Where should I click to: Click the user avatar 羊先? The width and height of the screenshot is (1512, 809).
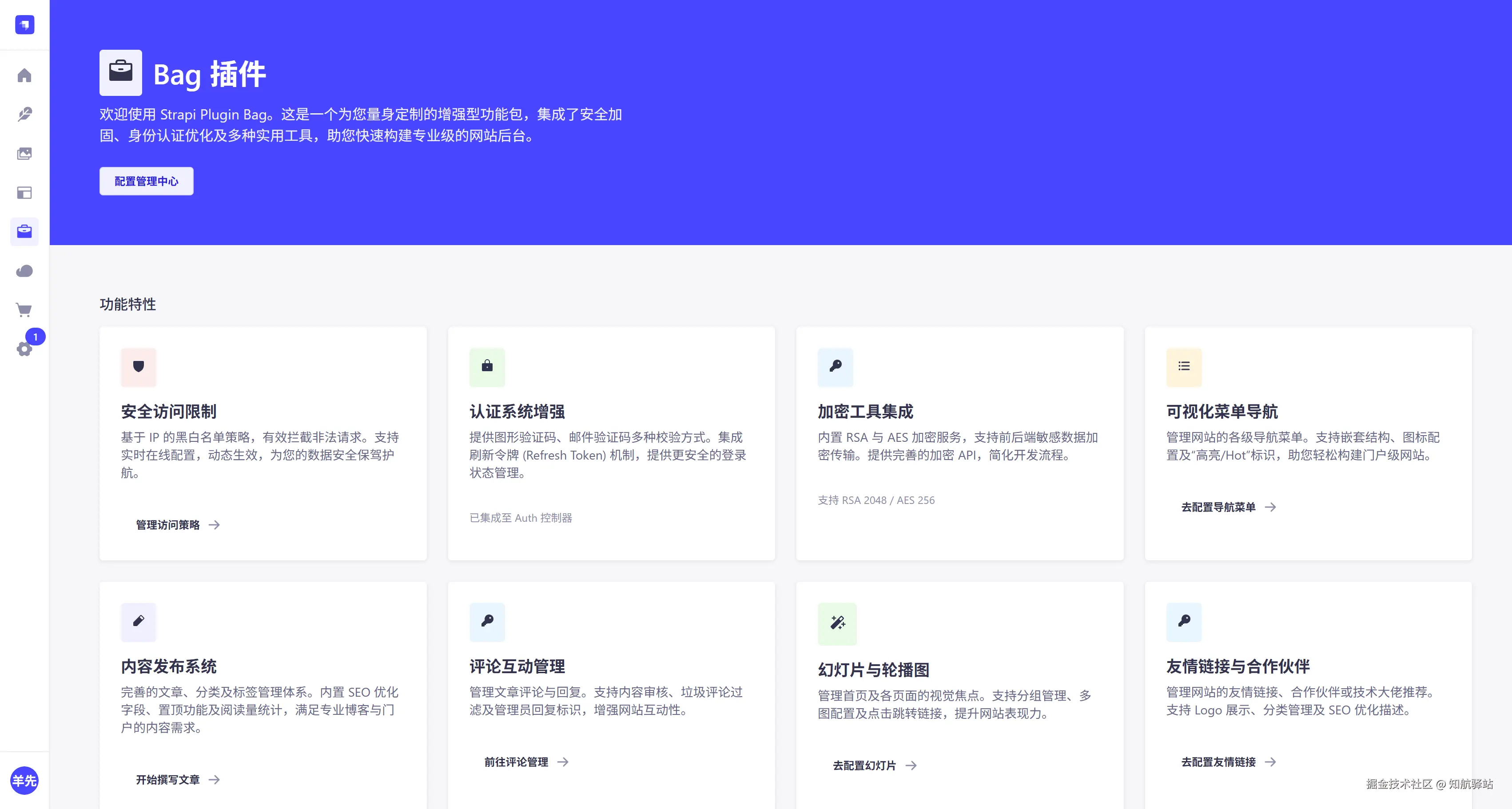(24, 780)
